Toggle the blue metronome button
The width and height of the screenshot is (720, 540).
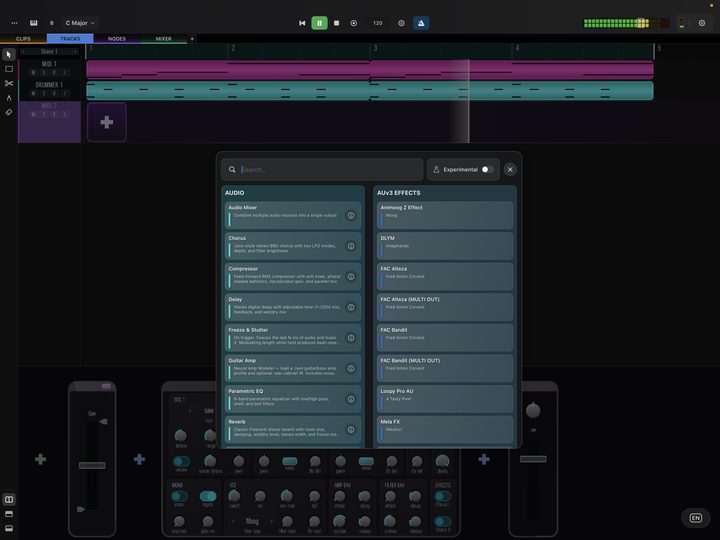(x=421, y=23)
